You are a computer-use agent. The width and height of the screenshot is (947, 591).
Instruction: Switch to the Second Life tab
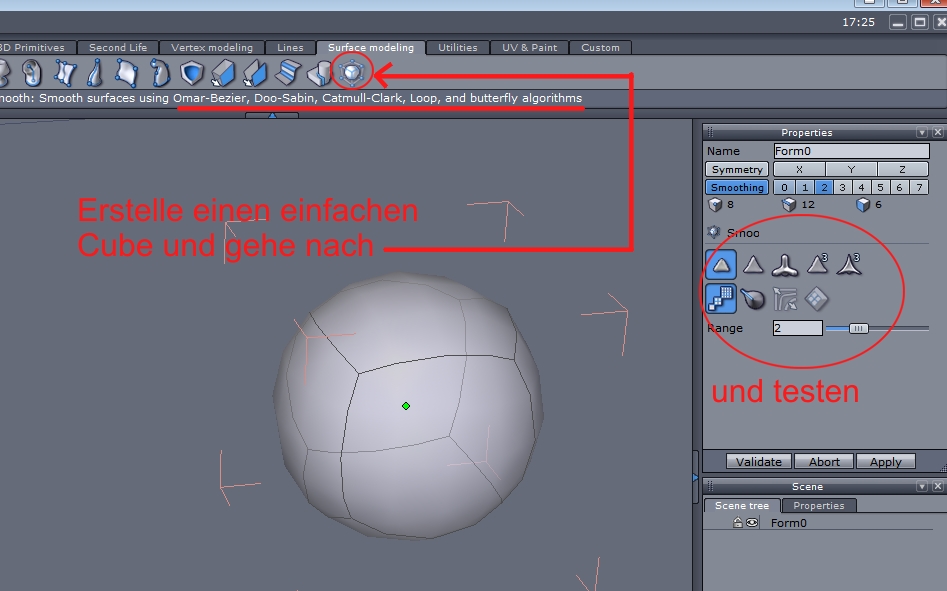[x=118, y=48]
